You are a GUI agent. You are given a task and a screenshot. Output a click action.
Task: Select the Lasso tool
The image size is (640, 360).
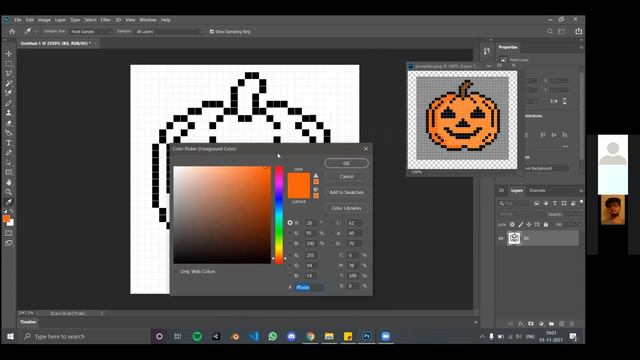9,73
